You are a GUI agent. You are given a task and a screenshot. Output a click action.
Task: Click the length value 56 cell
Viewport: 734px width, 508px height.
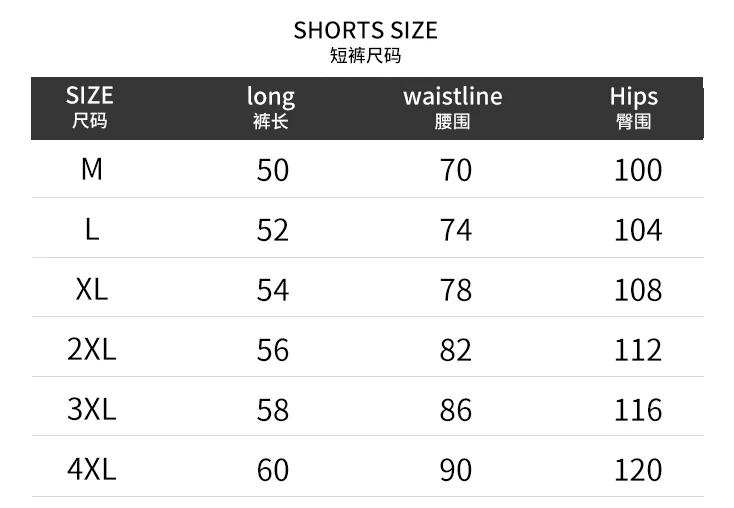pyautogui.click(x=272, y=350)
